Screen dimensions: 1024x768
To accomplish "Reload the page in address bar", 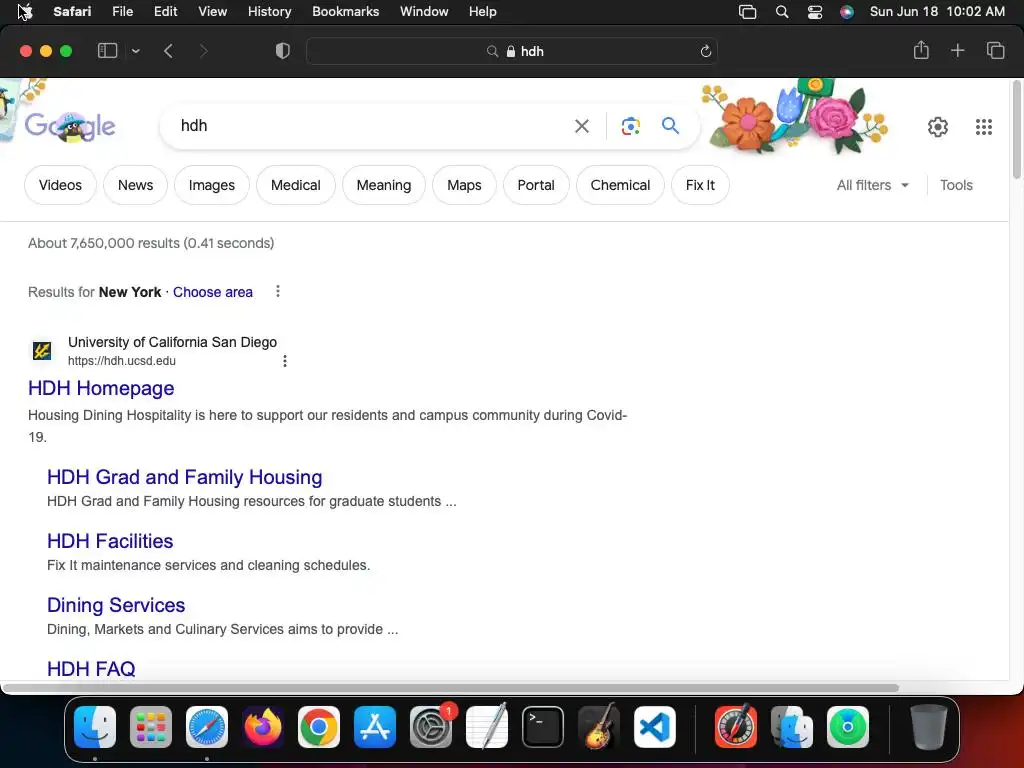I will tap(705, 51).
